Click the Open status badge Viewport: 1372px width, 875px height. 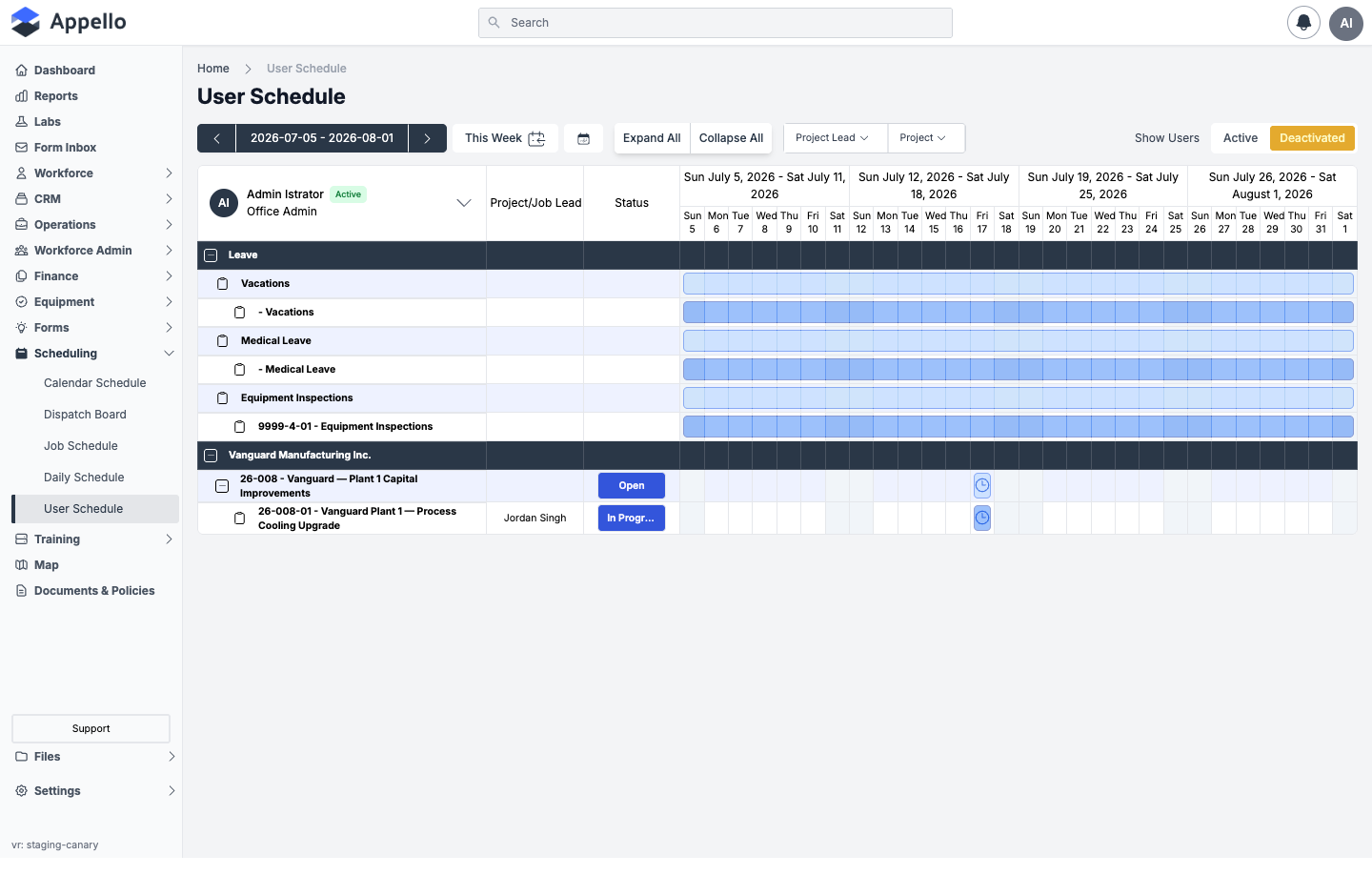point(632,486)
